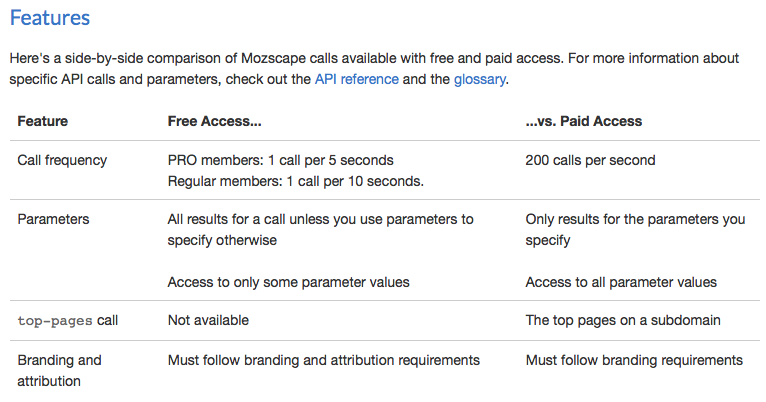Open the glossary link

[x=480, y=79]
